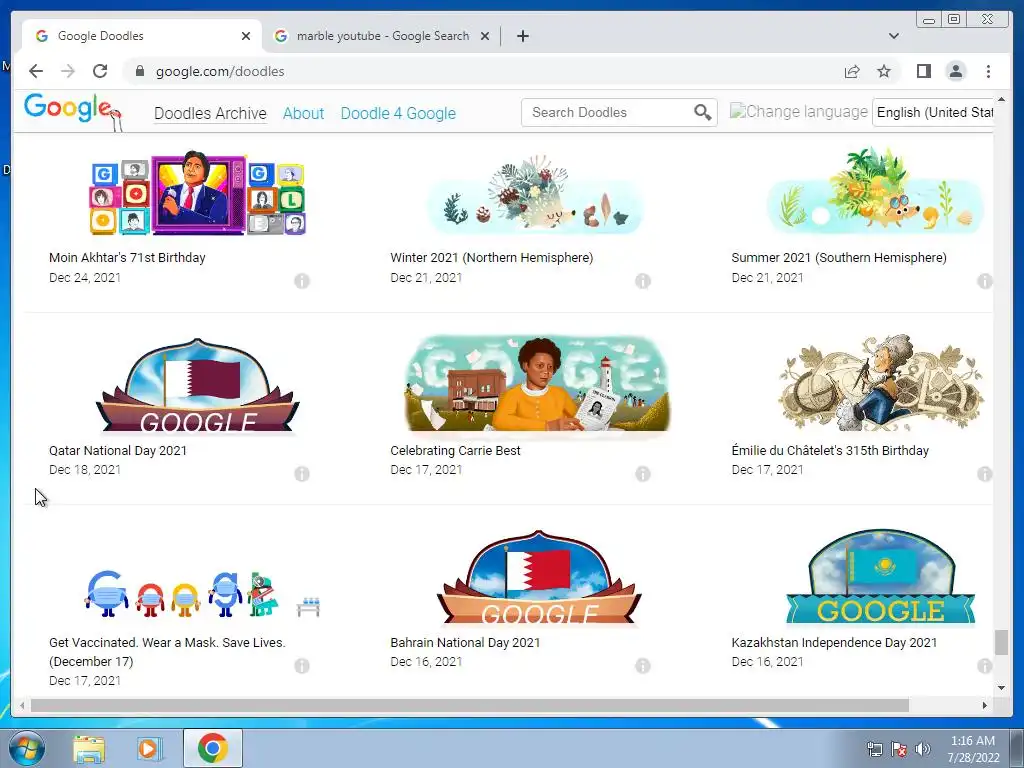1024x768 pixels.
Task: Open Kazakhstan Independence Day 2021 title link
Action: click(x=834, y=642)
